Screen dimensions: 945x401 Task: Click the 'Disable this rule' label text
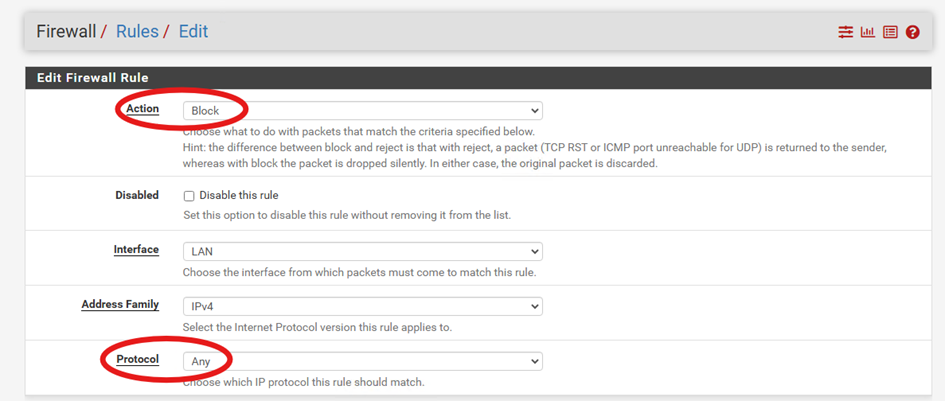point(239,195)
